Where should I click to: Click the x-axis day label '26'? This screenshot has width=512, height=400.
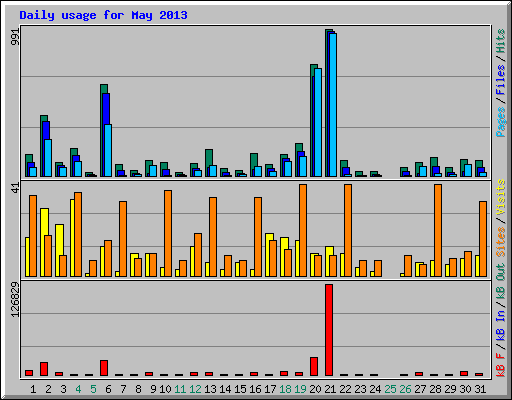(405, 389)
